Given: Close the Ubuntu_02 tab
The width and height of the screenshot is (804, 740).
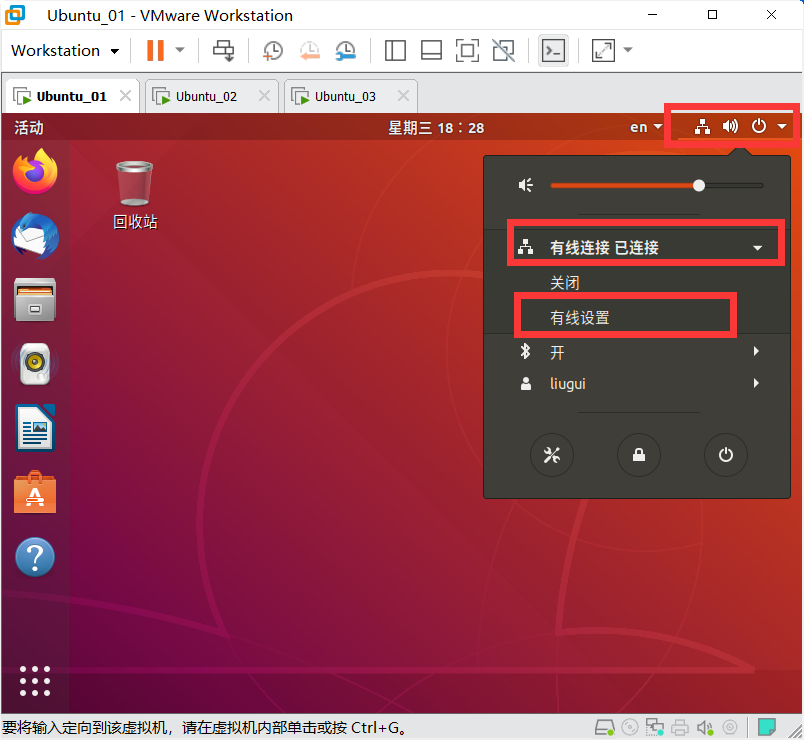Looking at the screenshot, I should click(264, 96).
